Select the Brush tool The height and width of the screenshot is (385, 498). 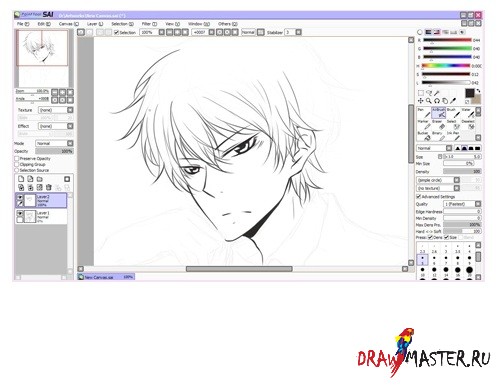coord(453,113)
